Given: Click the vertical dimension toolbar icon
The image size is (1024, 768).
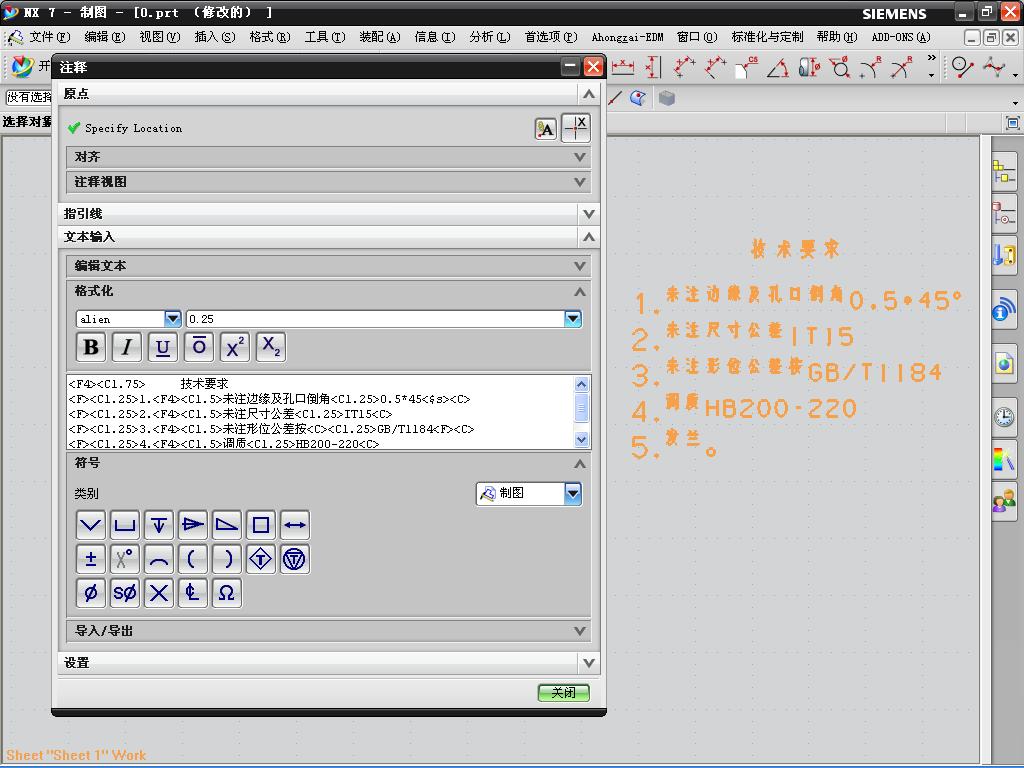Looking at the screenshot, I should (x=652, y=67).
